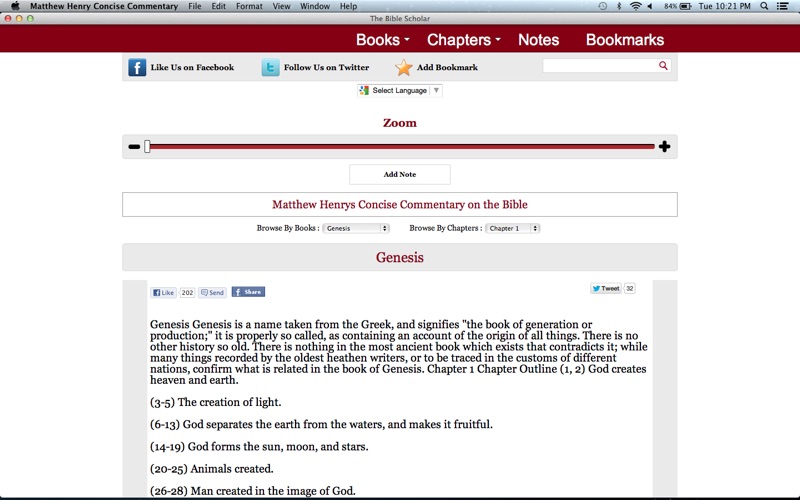This screenshot has width=800, height=500.
Task: Click the Facebook Send button
Action: [212, 292]
